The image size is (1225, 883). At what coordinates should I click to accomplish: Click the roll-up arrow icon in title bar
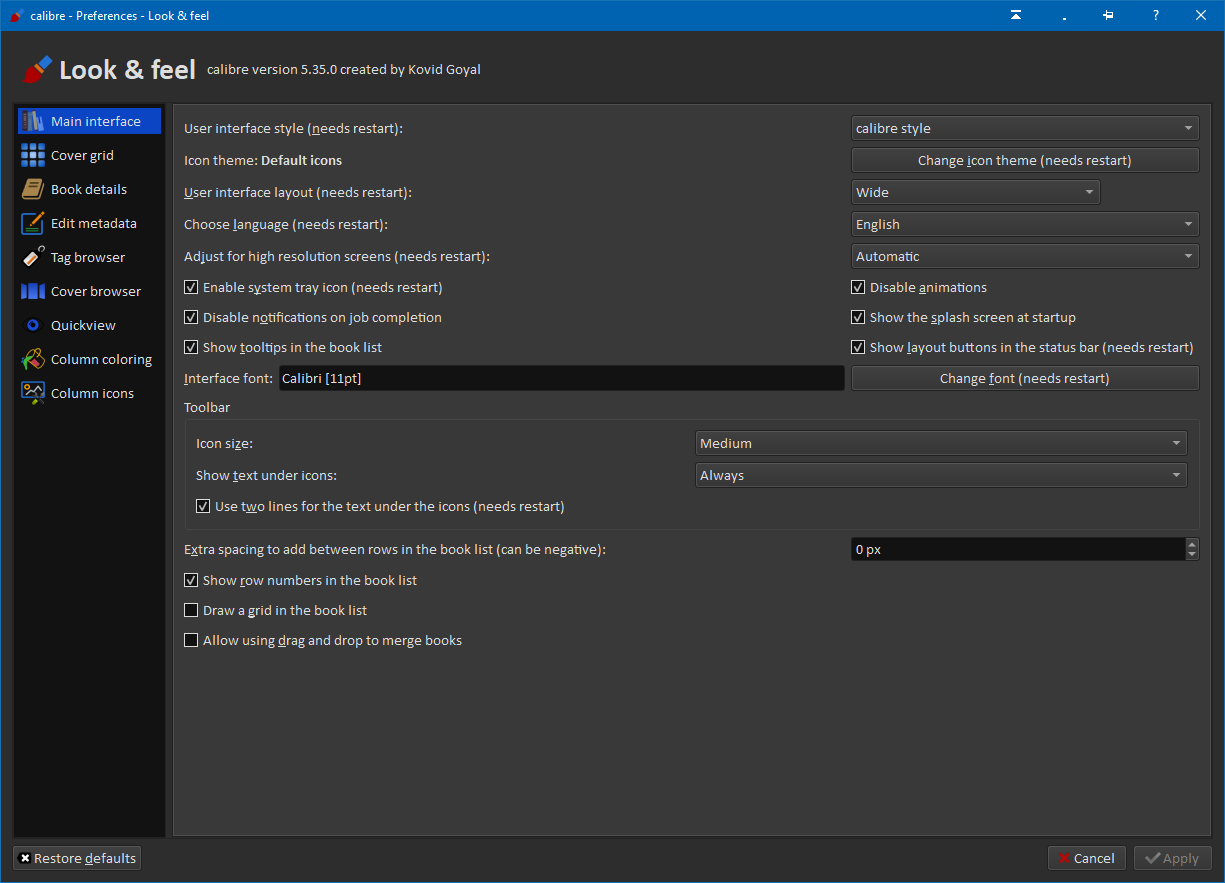pos(1016,15)
